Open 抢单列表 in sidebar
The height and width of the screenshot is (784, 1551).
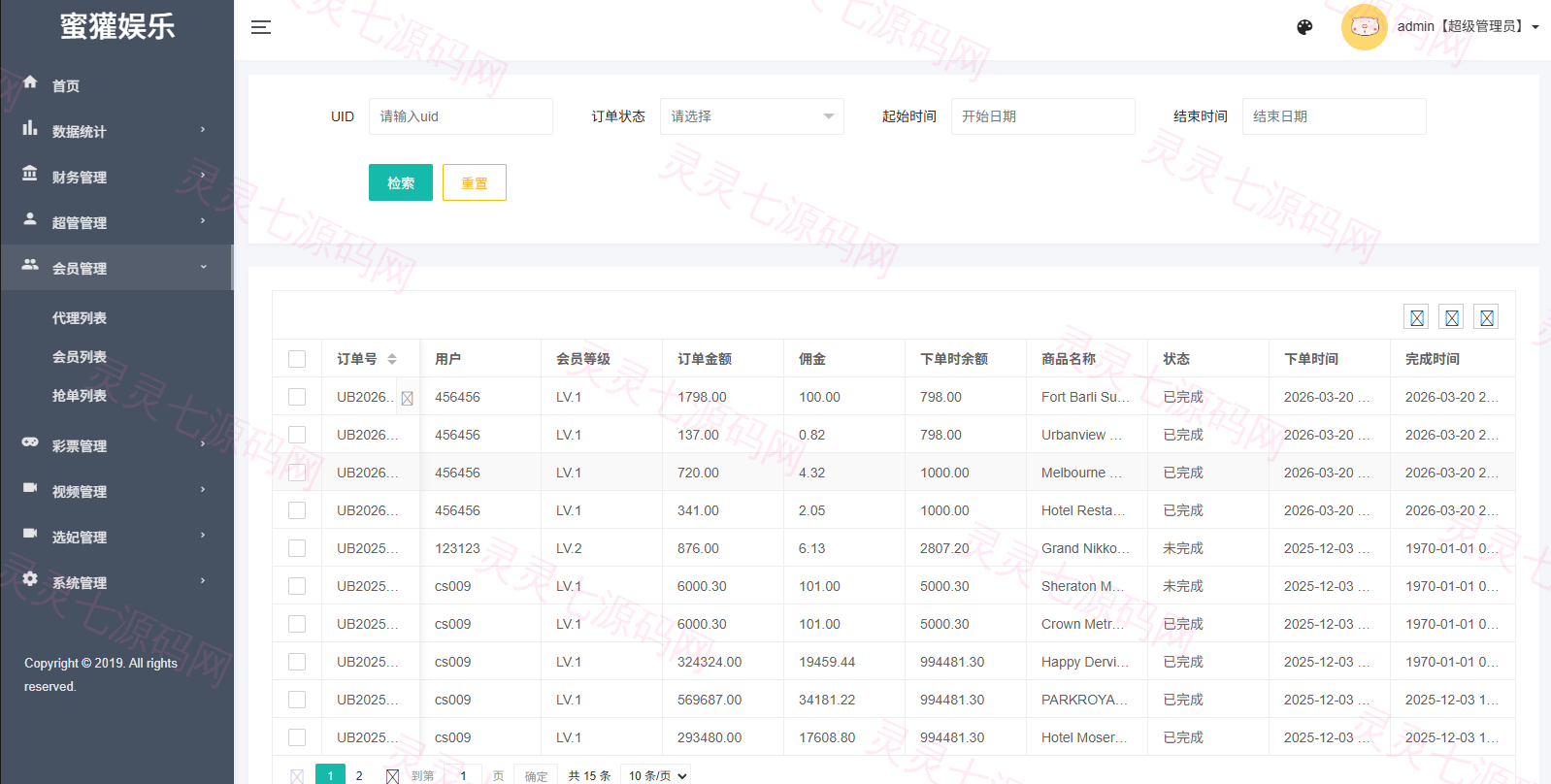(x=80, y=396)
